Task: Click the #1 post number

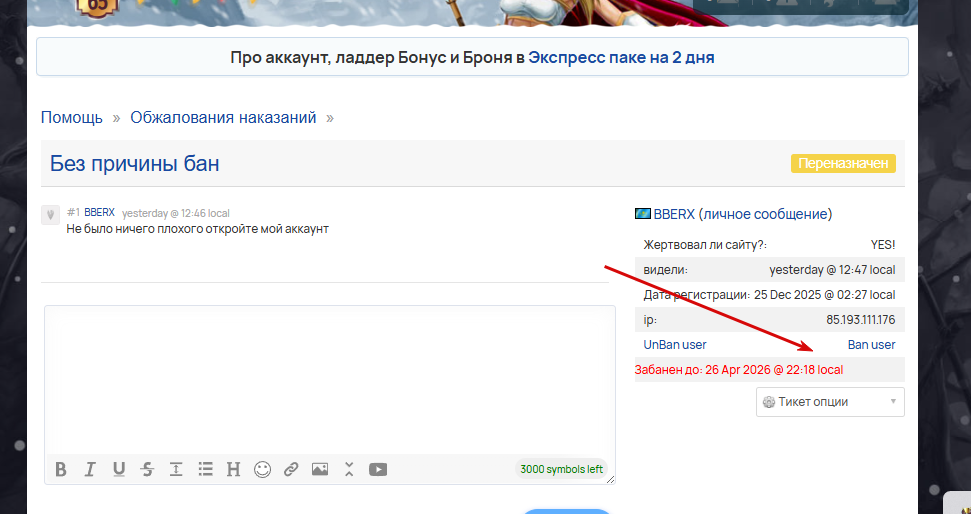Action: tap(73, 212)
